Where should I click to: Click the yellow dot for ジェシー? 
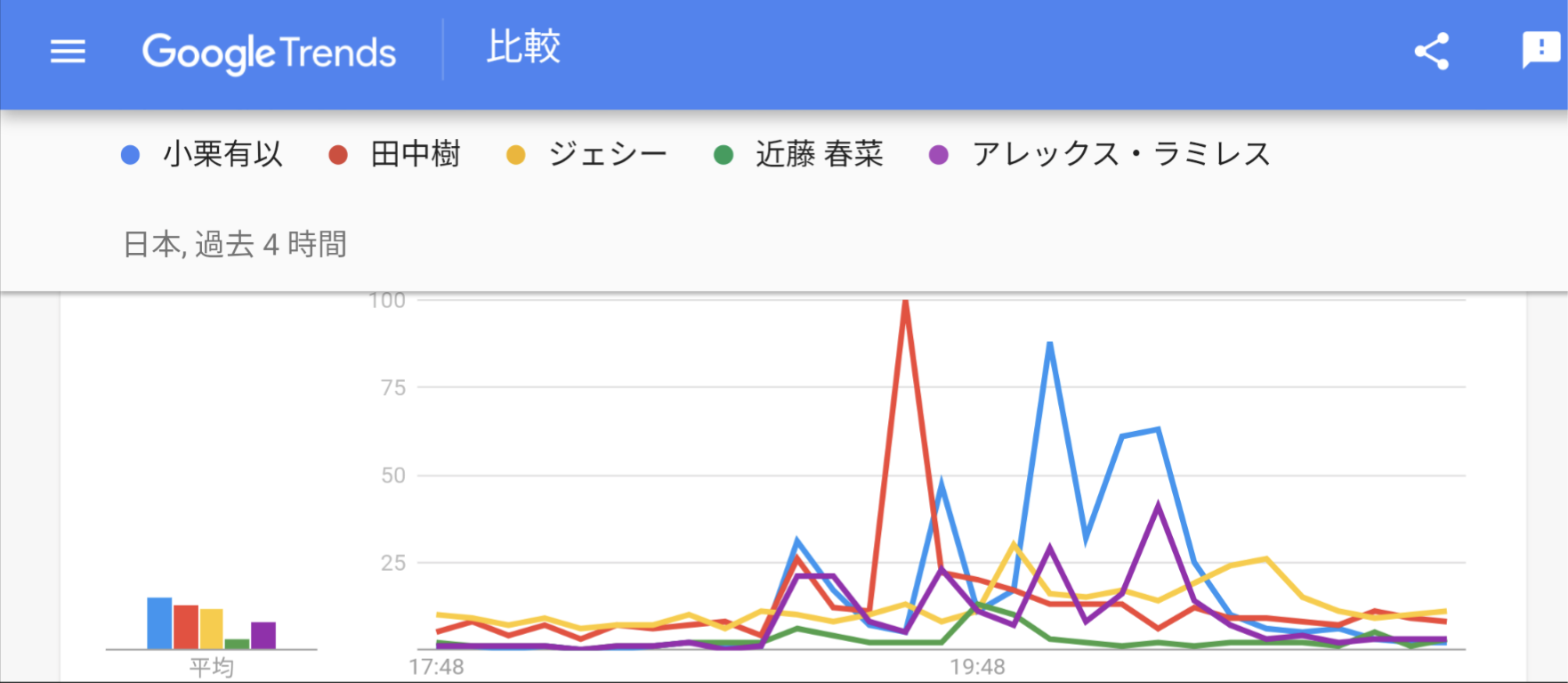tap(516, 156)
